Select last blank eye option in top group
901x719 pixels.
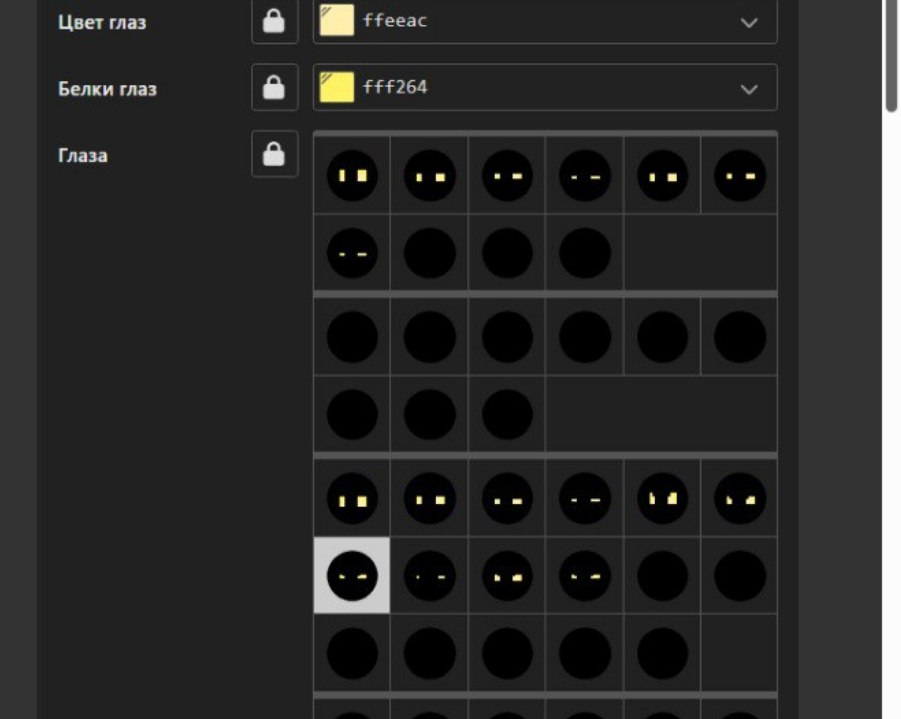pyautogui.click(x=584, y=253)
